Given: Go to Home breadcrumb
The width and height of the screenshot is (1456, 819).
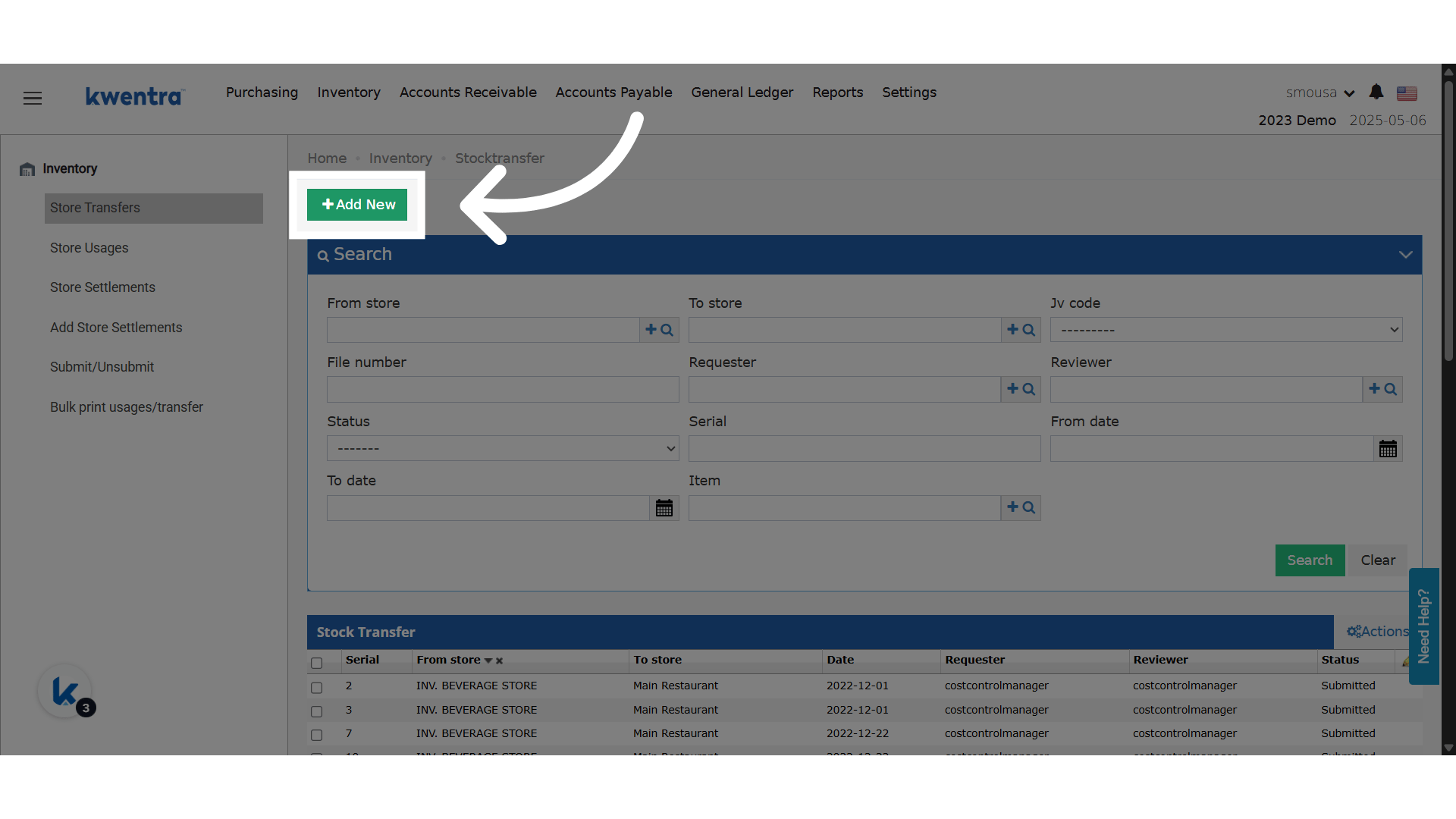Looking at the screenshot, I should (327, 158).
